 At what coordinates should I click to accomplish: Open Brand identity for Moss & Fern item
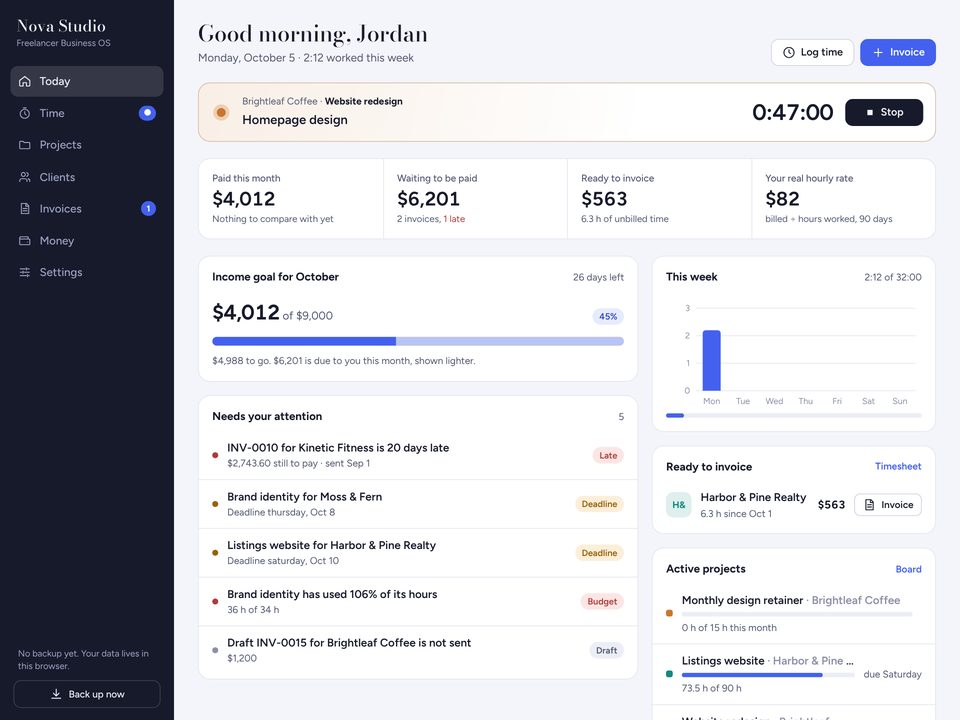[x=418, y=504]
